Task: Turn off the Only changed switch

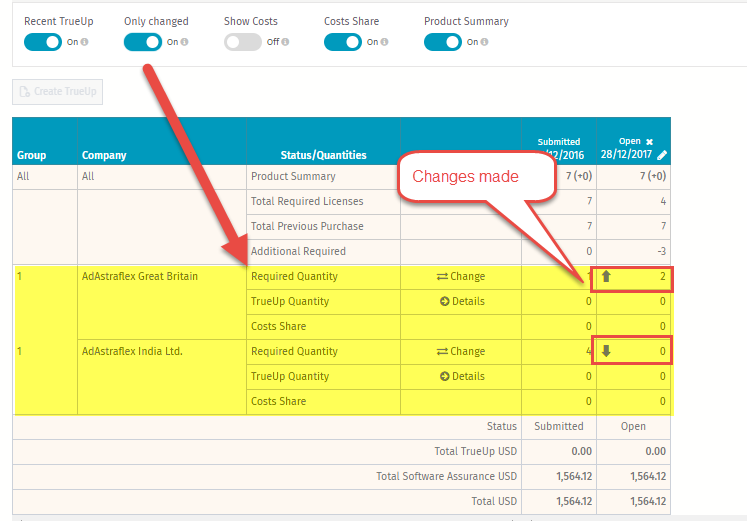Action: (143, 42)
